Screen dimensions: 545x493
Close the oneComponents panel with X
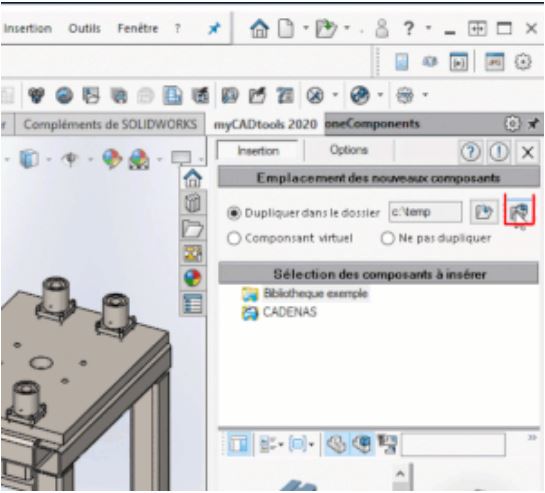click(x=528, y=152)
